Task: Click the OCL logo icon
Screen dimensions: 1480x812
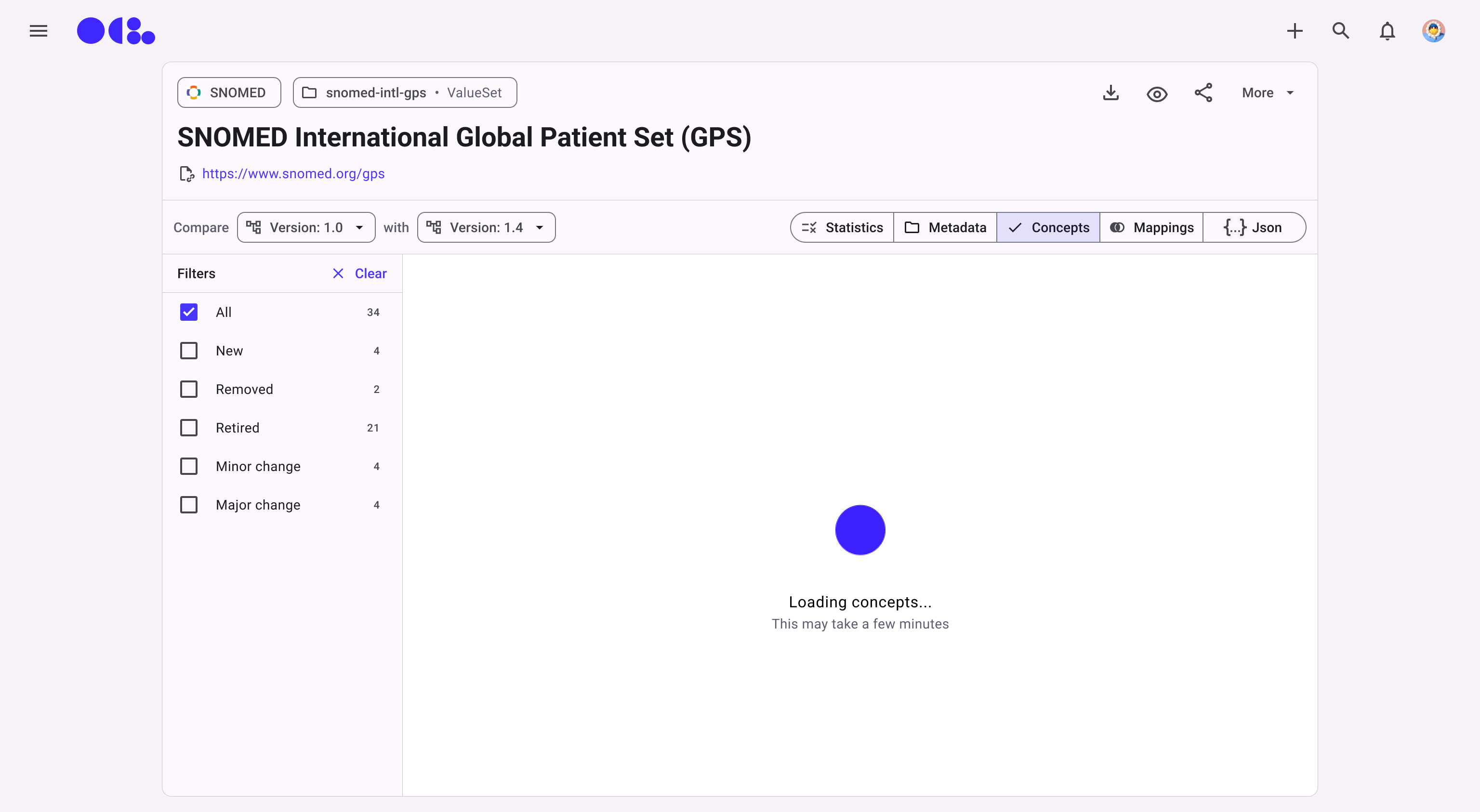Action: [x=116, y=31]
